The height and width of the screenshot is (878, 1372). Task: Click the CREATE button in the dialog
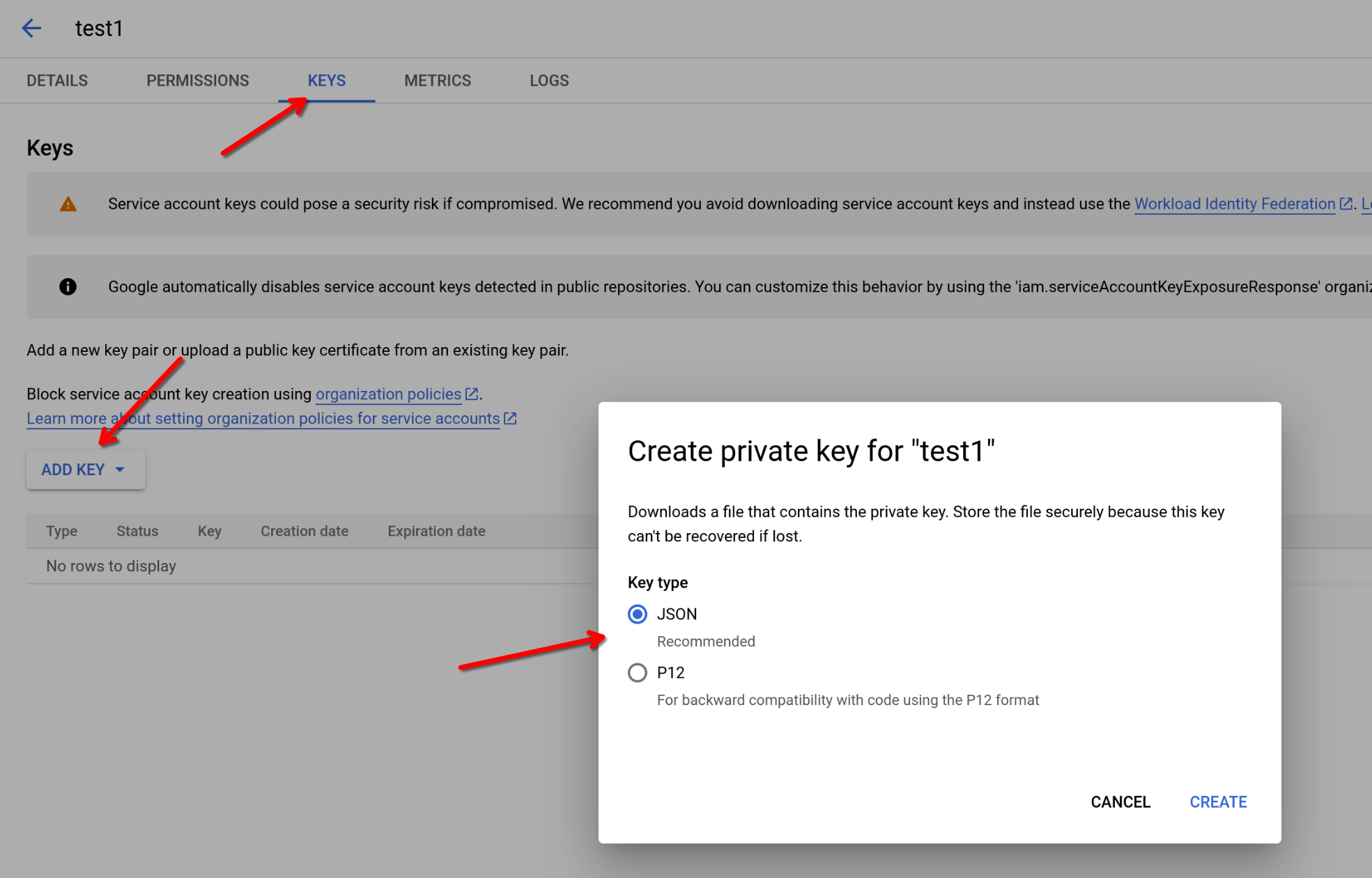(x=1217, y=801)
